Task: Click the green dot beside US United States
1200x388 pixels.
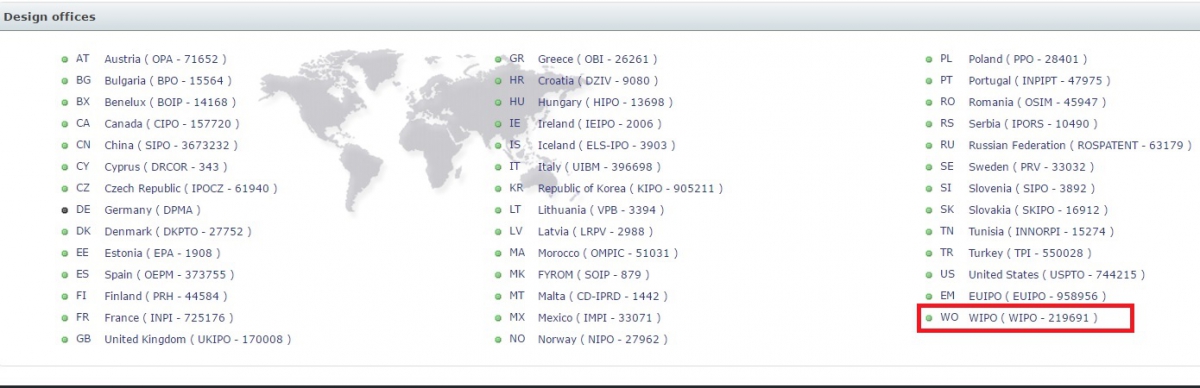Action: point(929,274)
